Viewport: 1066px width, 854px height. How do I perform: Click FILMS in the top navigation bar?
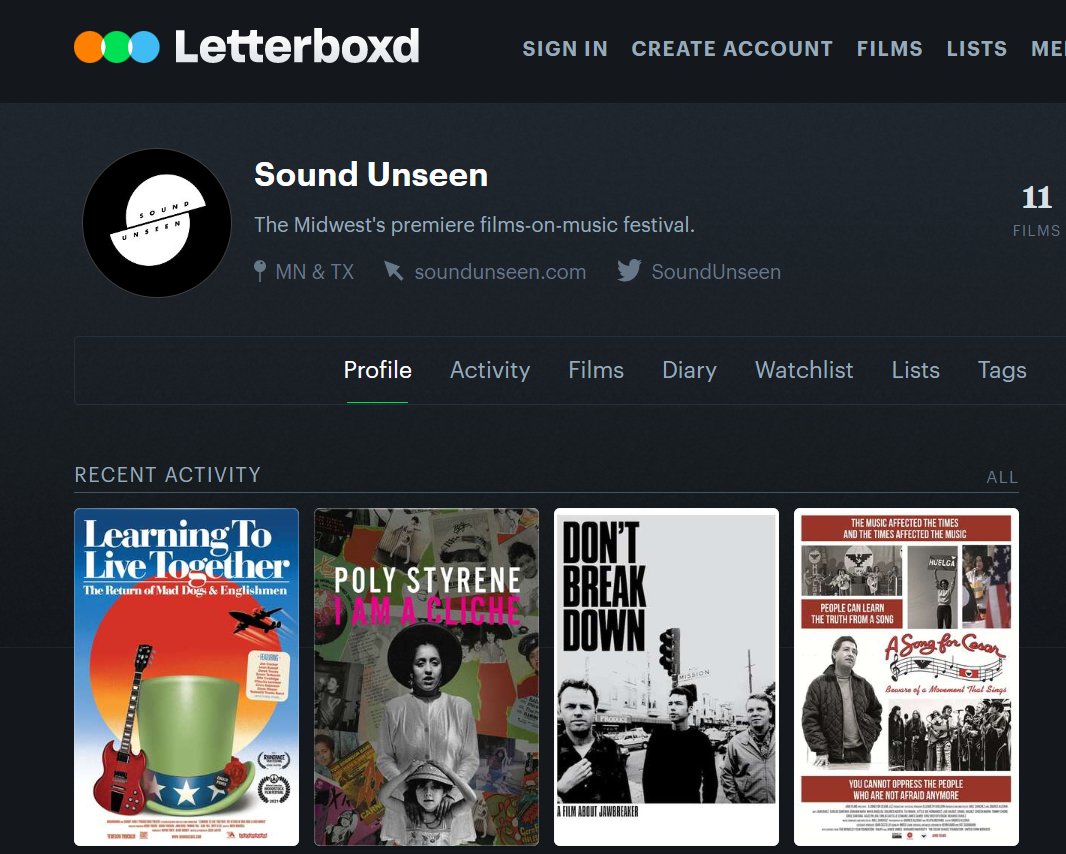(x=889, y=48)
